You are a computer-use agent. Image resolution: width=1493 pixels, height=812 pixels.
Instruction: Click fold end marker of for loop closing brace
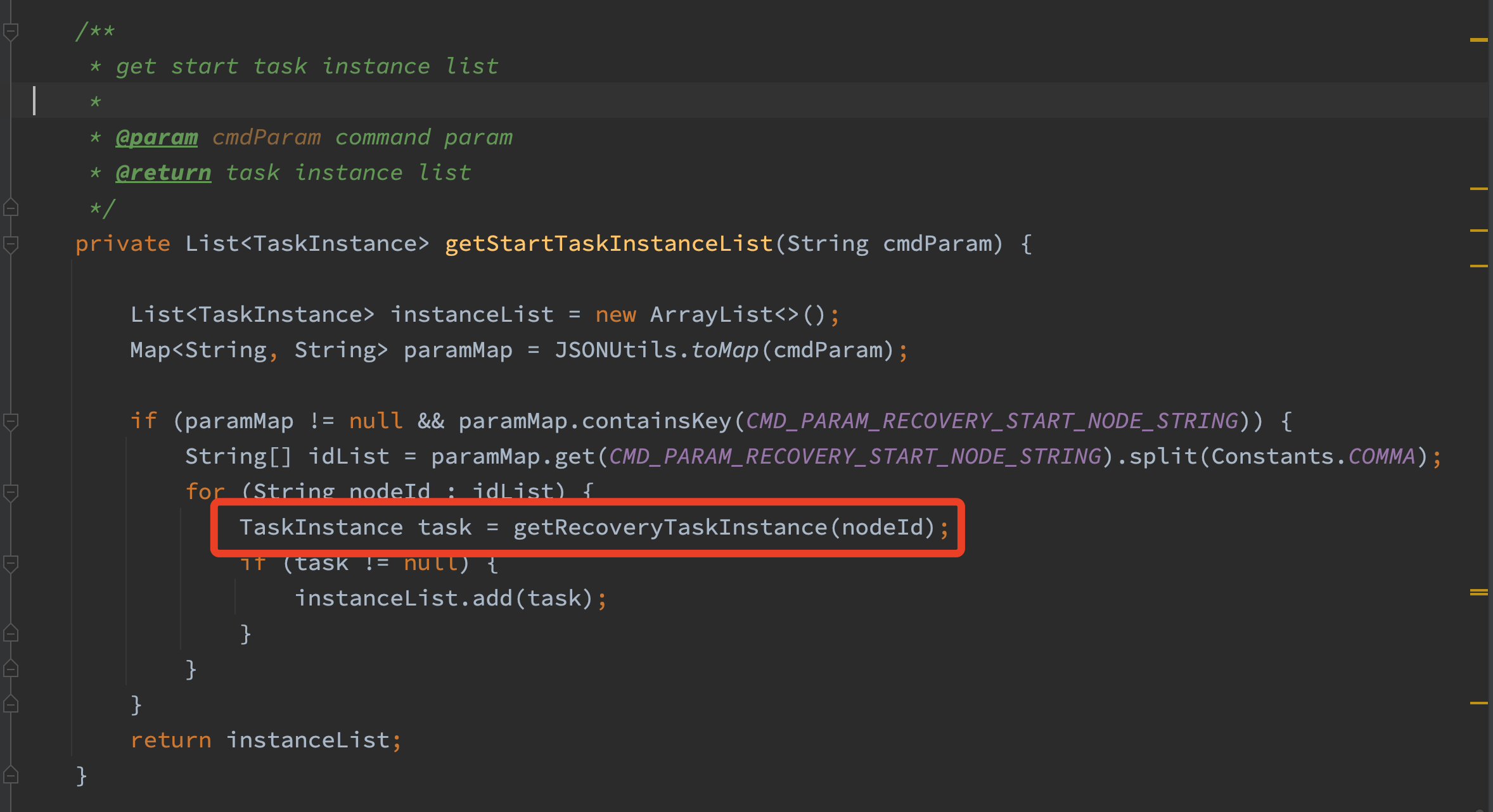(x=11, y=668)
